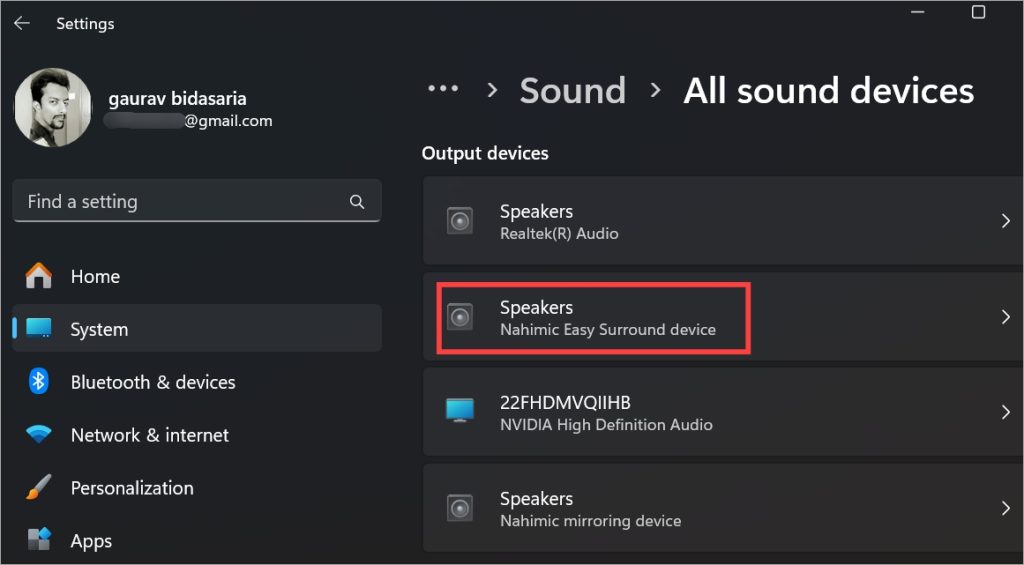The height and width of the screenshot is (565, 1024).
Task: Open Nahimic mirroring device chevron arrow
Action: [x=1005, y=508]
